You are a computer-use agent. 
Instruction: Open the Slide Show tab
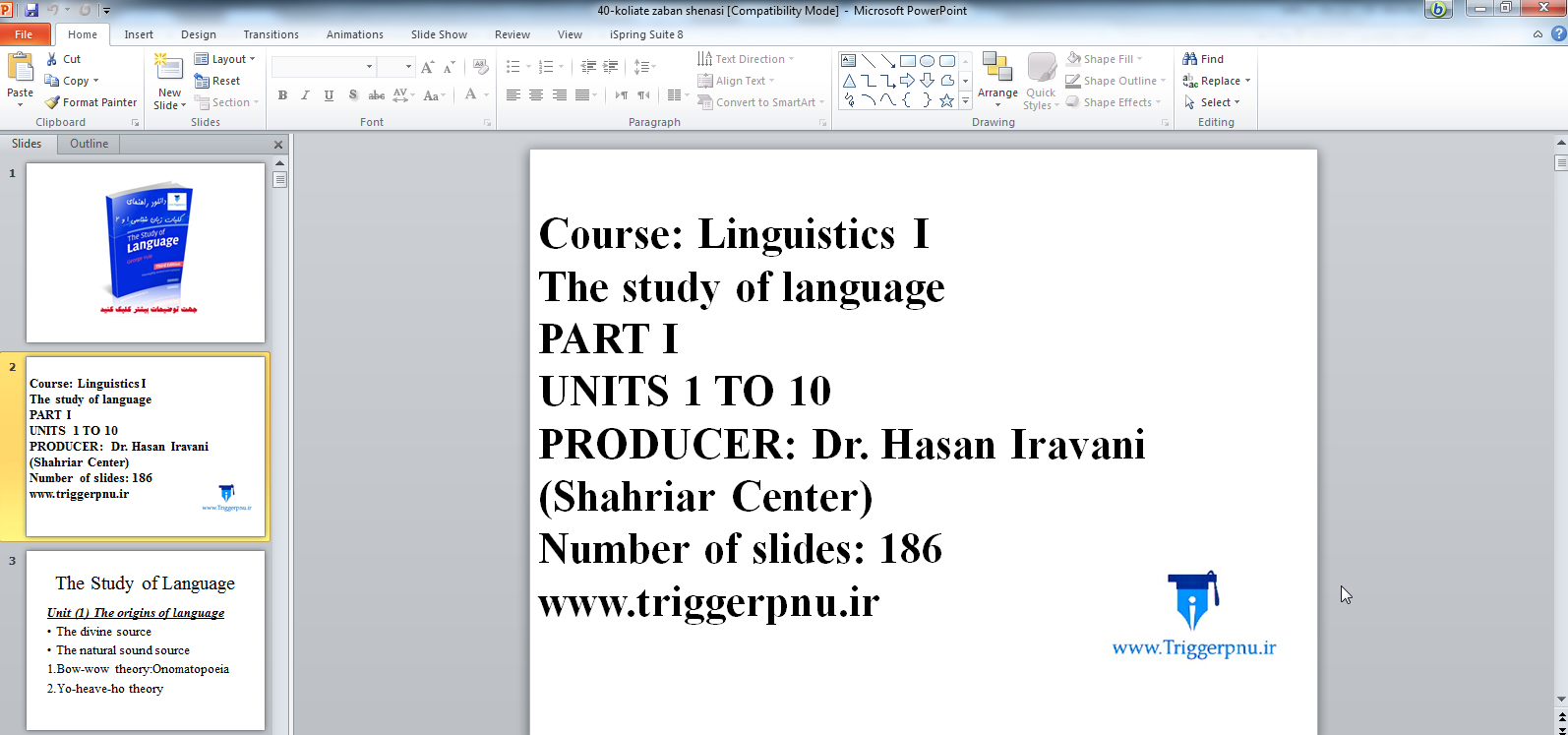coord(439,34)
